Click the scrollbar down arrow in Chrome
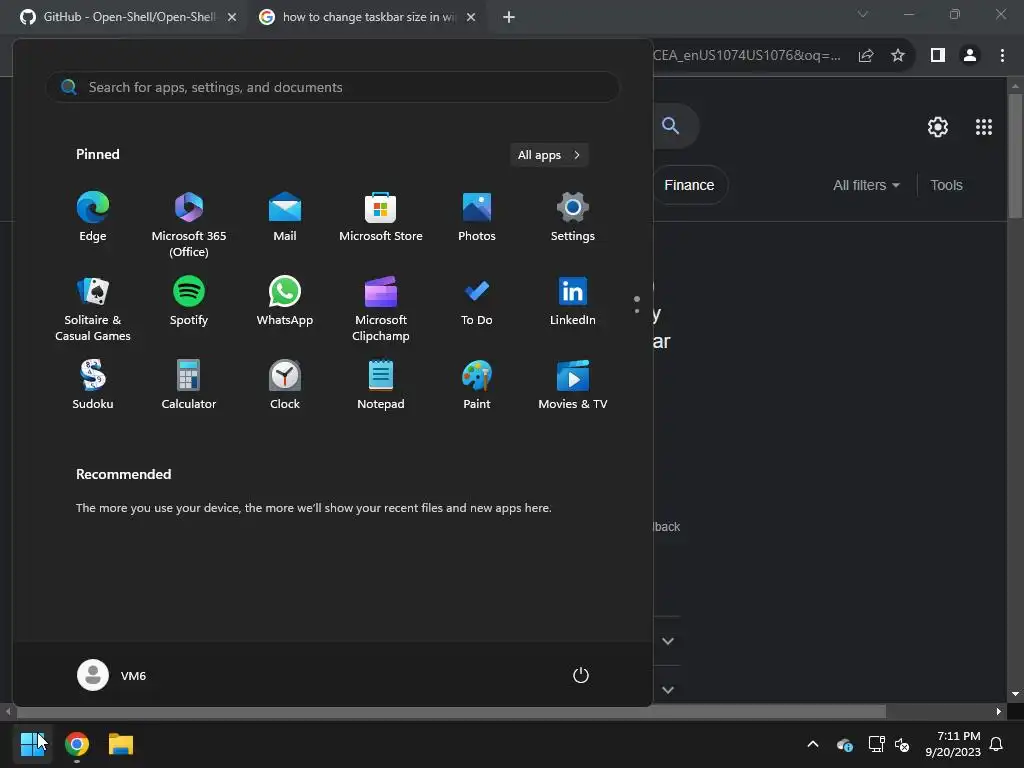Screen dimensions: 1024x768 (x=1015, y=694)
